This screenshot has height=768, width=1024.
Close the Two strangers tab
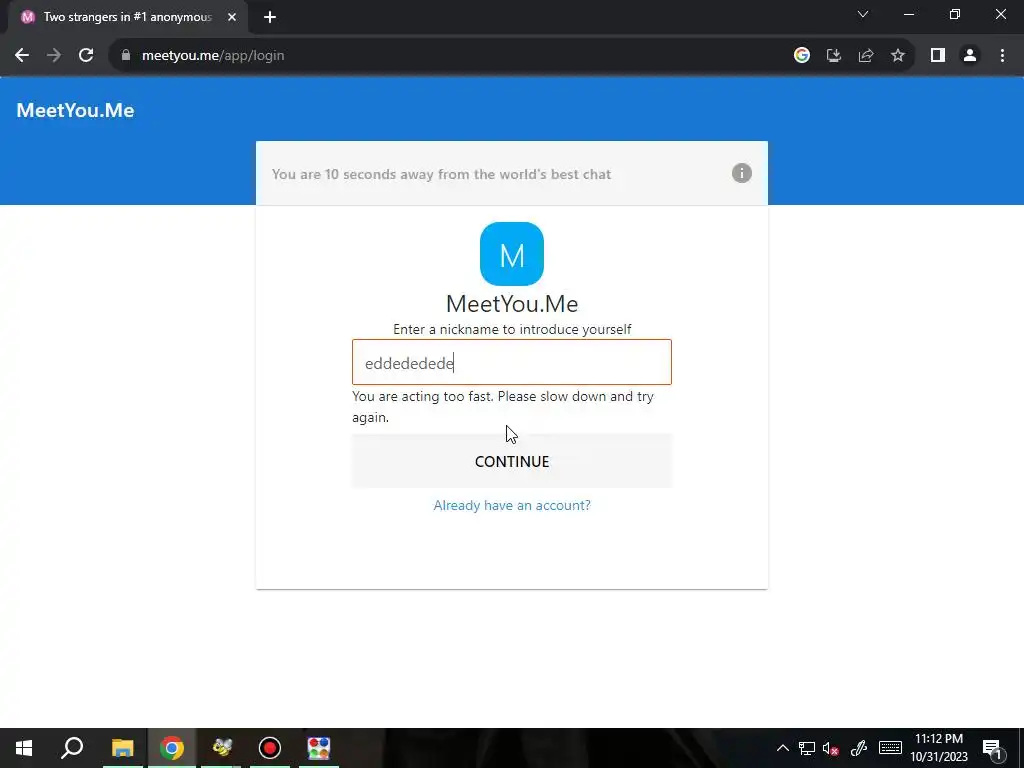tap(232, 17)
